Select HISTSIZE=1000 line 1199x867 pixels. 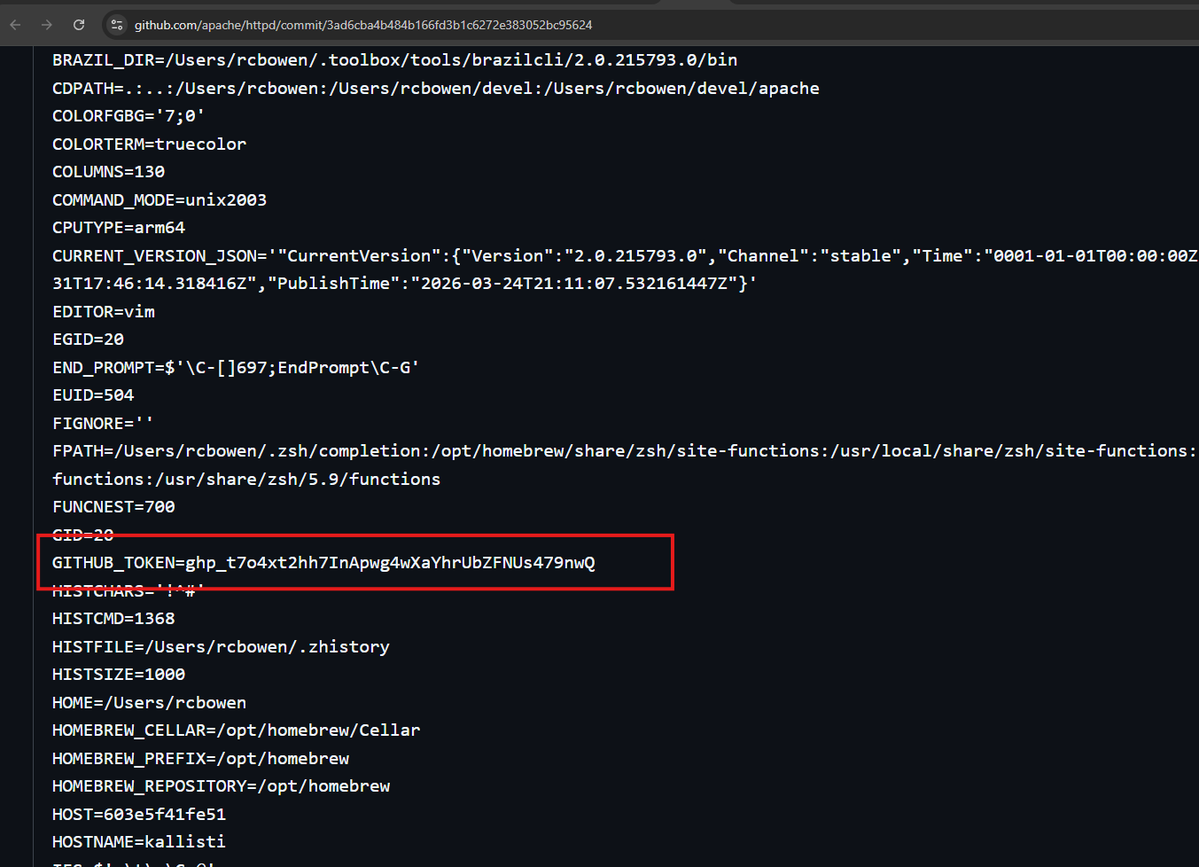pos(119,674)
